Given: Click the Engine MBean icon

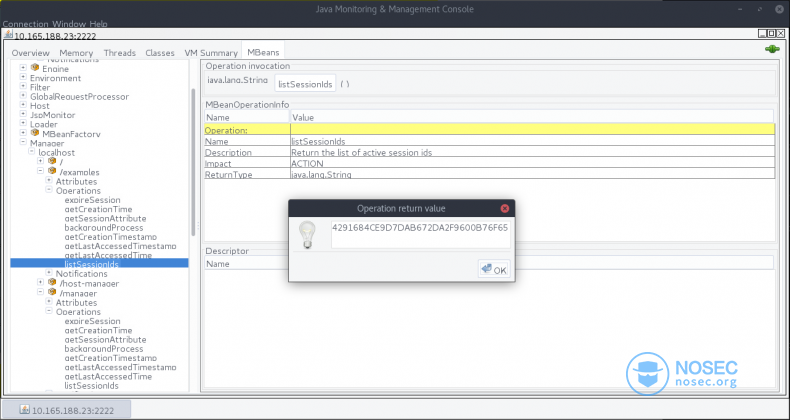Looking at the screenshot, I should tap(35, 67).
